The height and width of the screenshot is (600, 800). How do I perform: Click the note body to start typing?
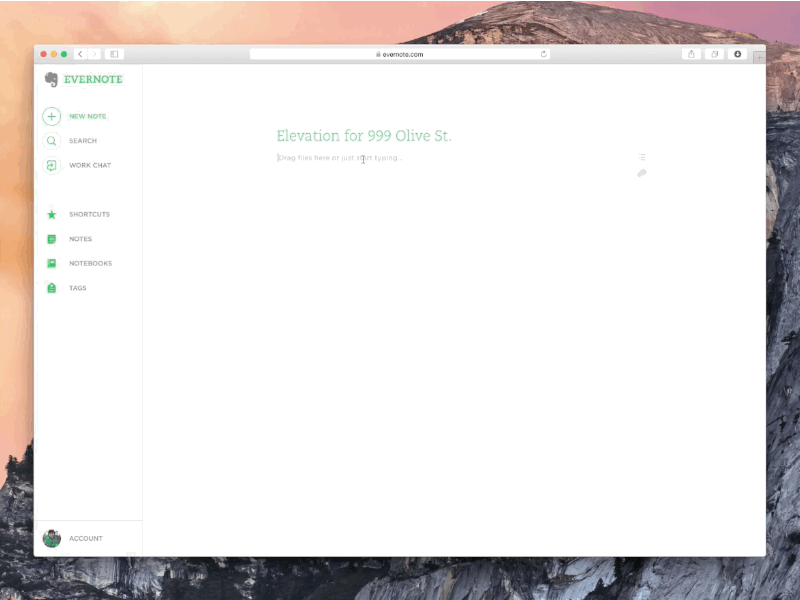click(x=340, y=157)
